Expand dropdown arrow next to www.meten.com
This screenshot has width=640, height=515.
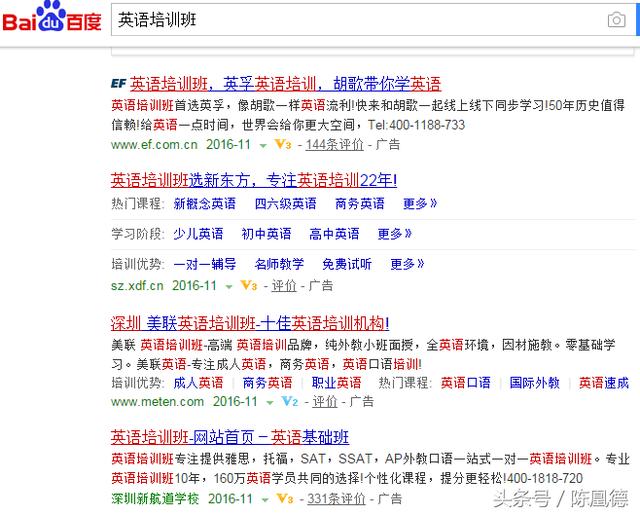(x=270, y=403)
